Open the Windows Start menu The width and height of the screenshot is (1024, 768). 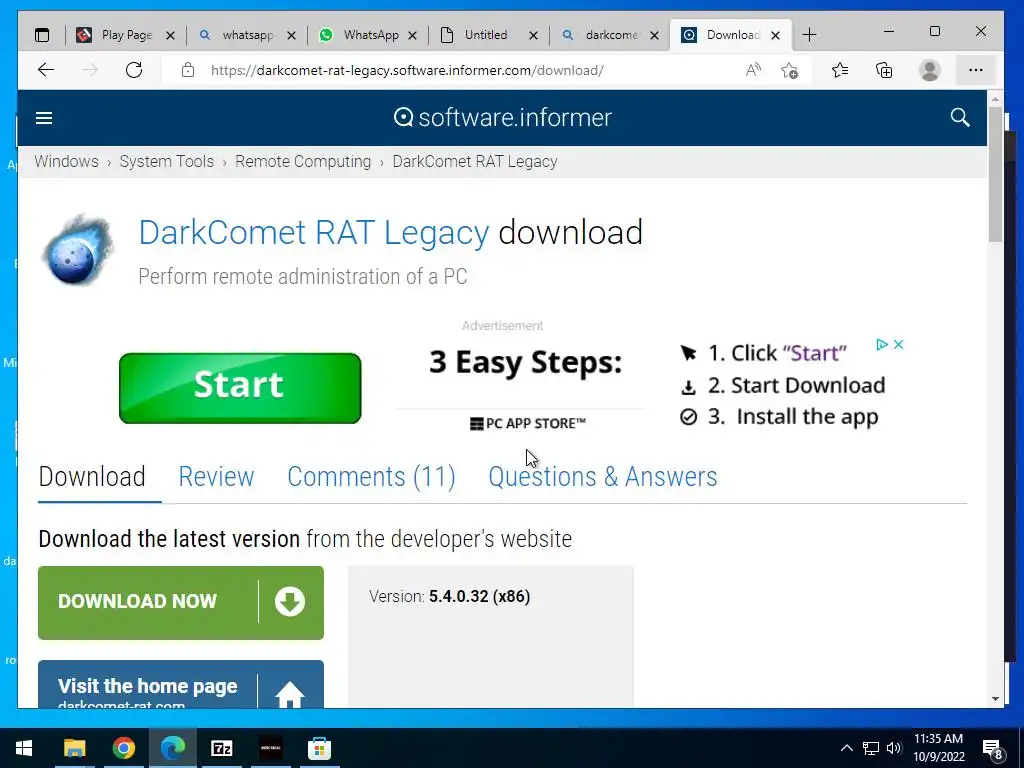[24, 748]
